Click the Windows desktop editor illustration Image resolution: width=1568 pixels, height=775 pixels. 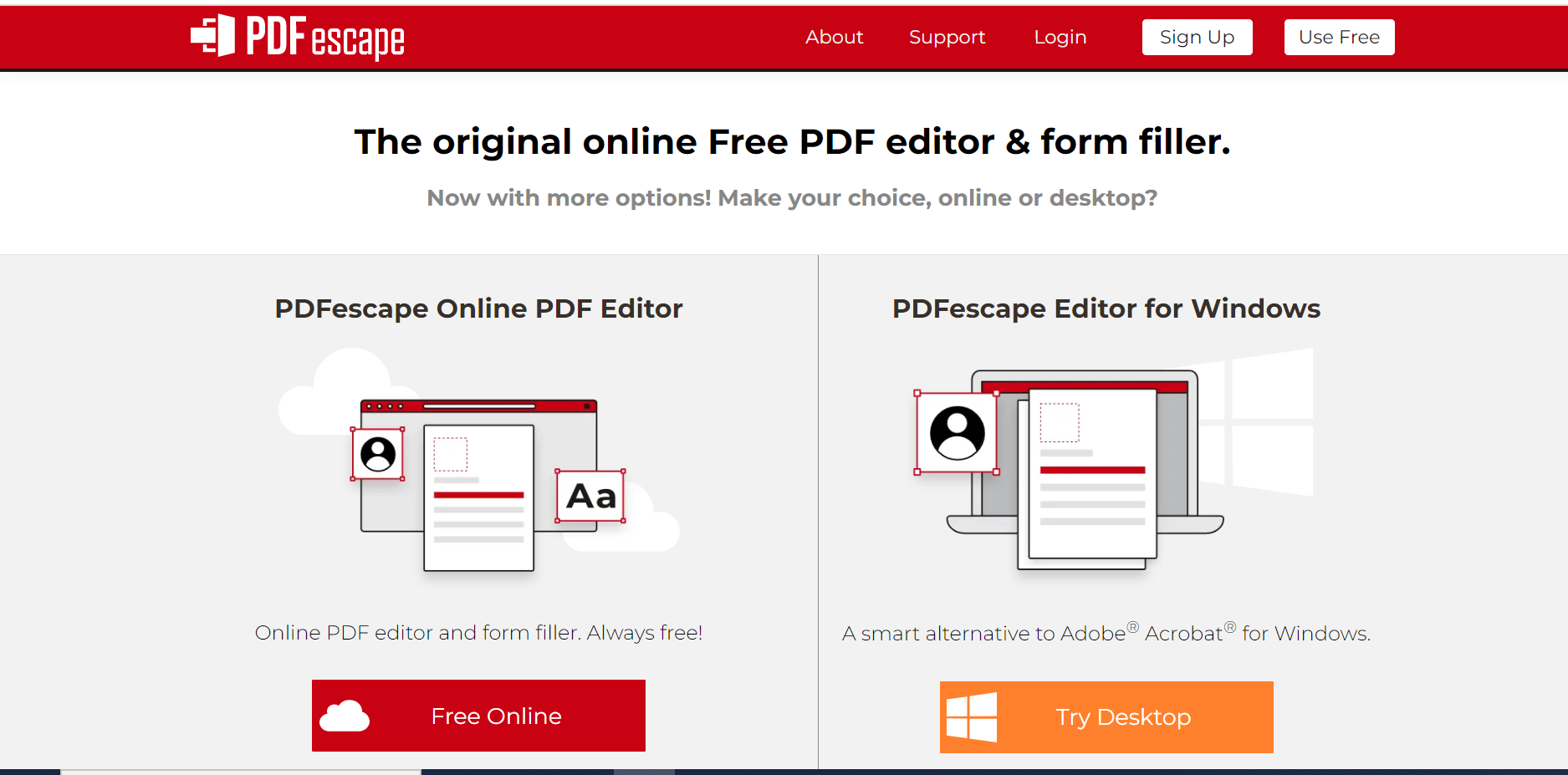pos(1113,461)
